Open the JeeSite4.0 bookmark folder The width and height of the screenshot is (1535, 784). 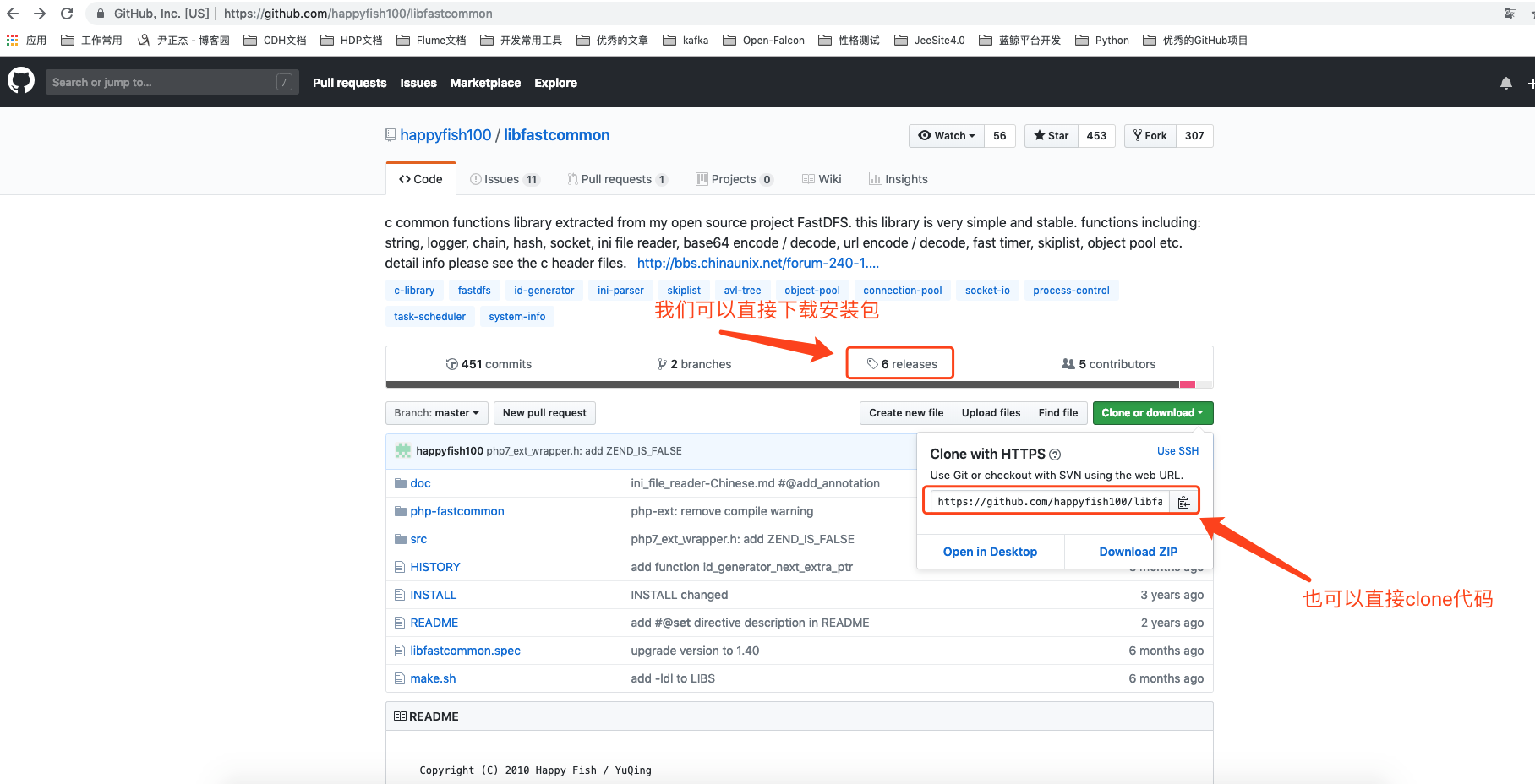(930, 40)
